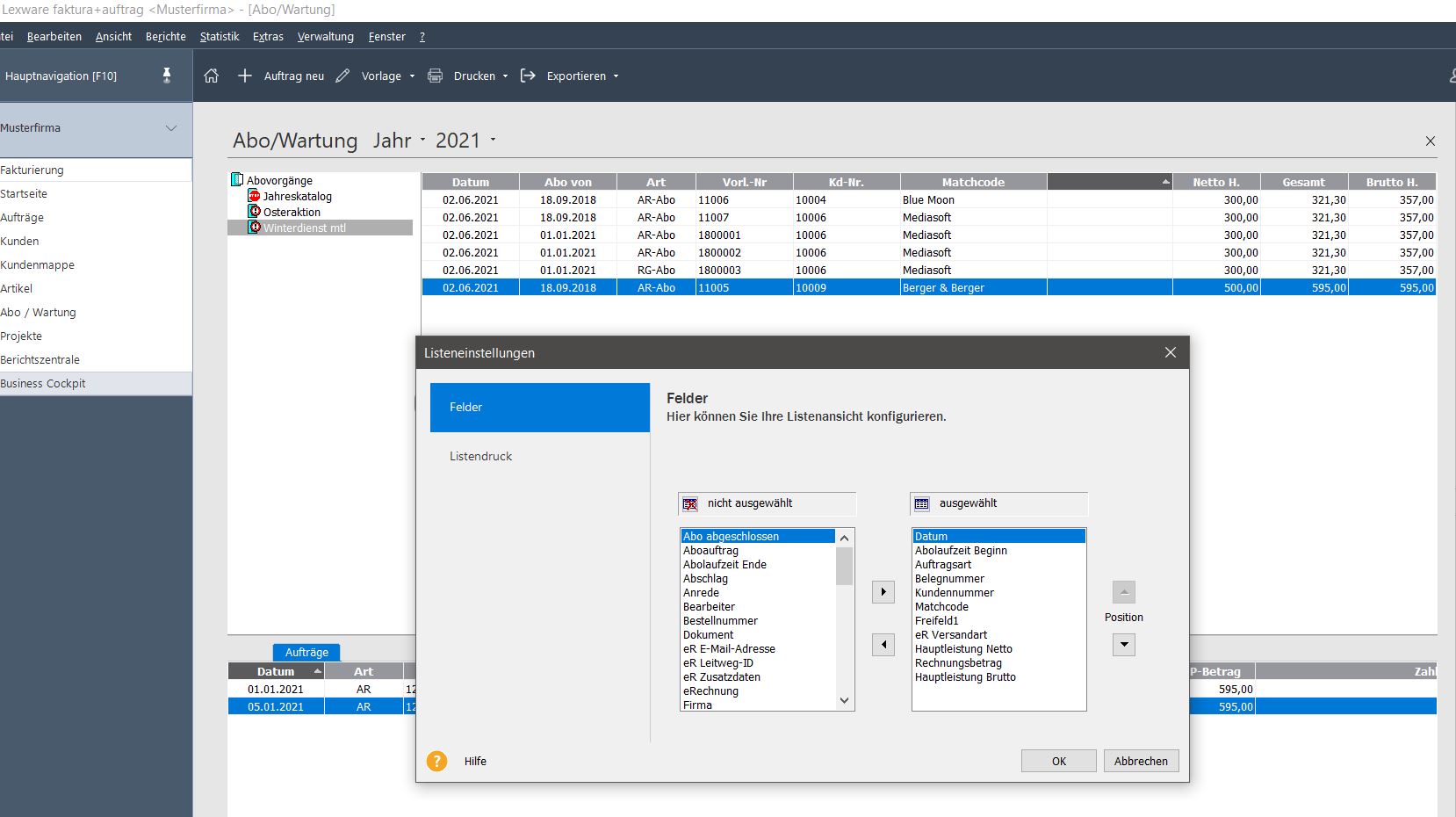Move selected field to ausgewählt list
The height and width of the screenshot is (817, 1456).
[883, 592]
